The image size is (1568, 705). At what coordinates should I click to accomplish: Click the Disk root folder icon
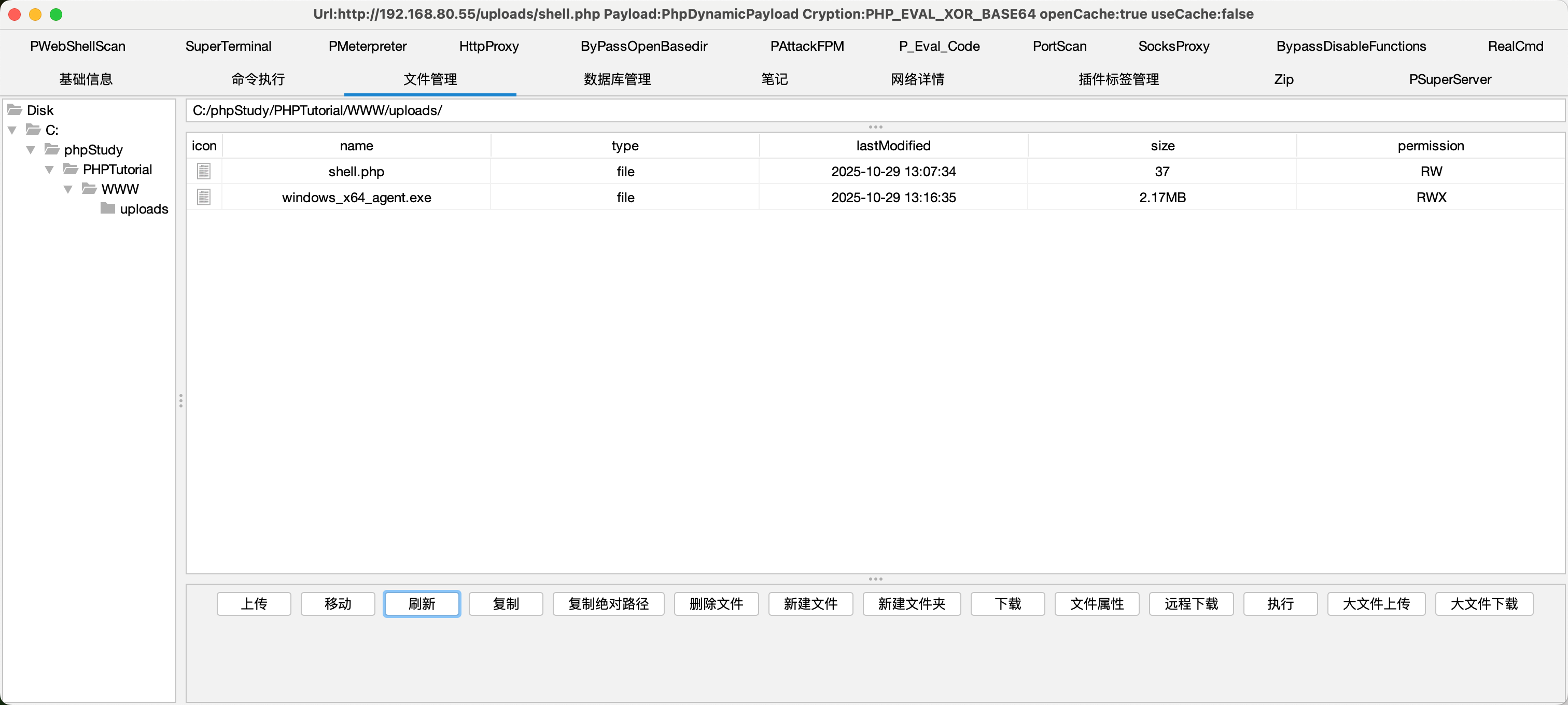(15, 110)
